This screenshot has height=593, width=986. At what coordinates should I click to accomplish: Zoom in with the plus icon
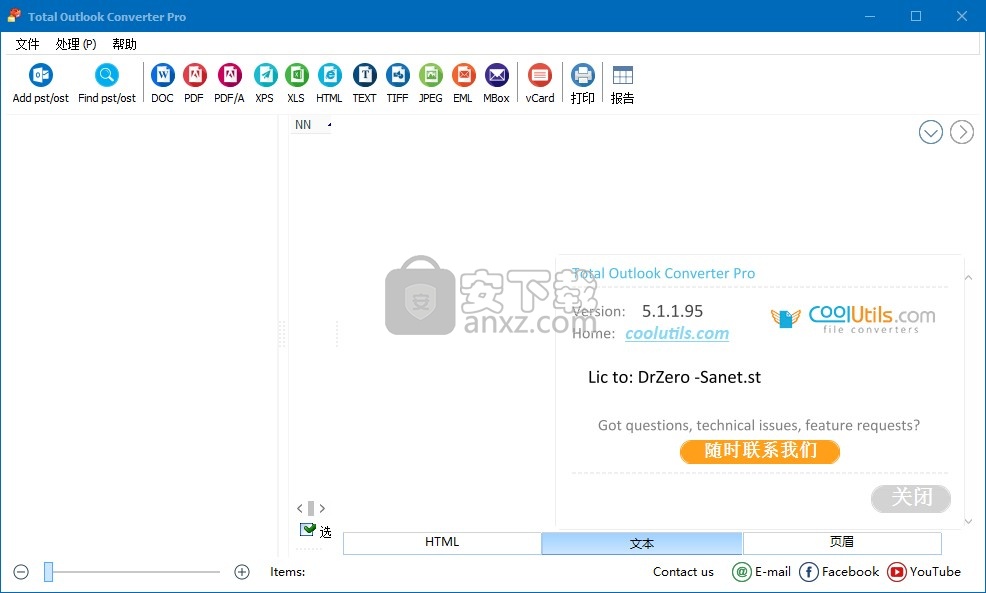click(x=242, y=572)
